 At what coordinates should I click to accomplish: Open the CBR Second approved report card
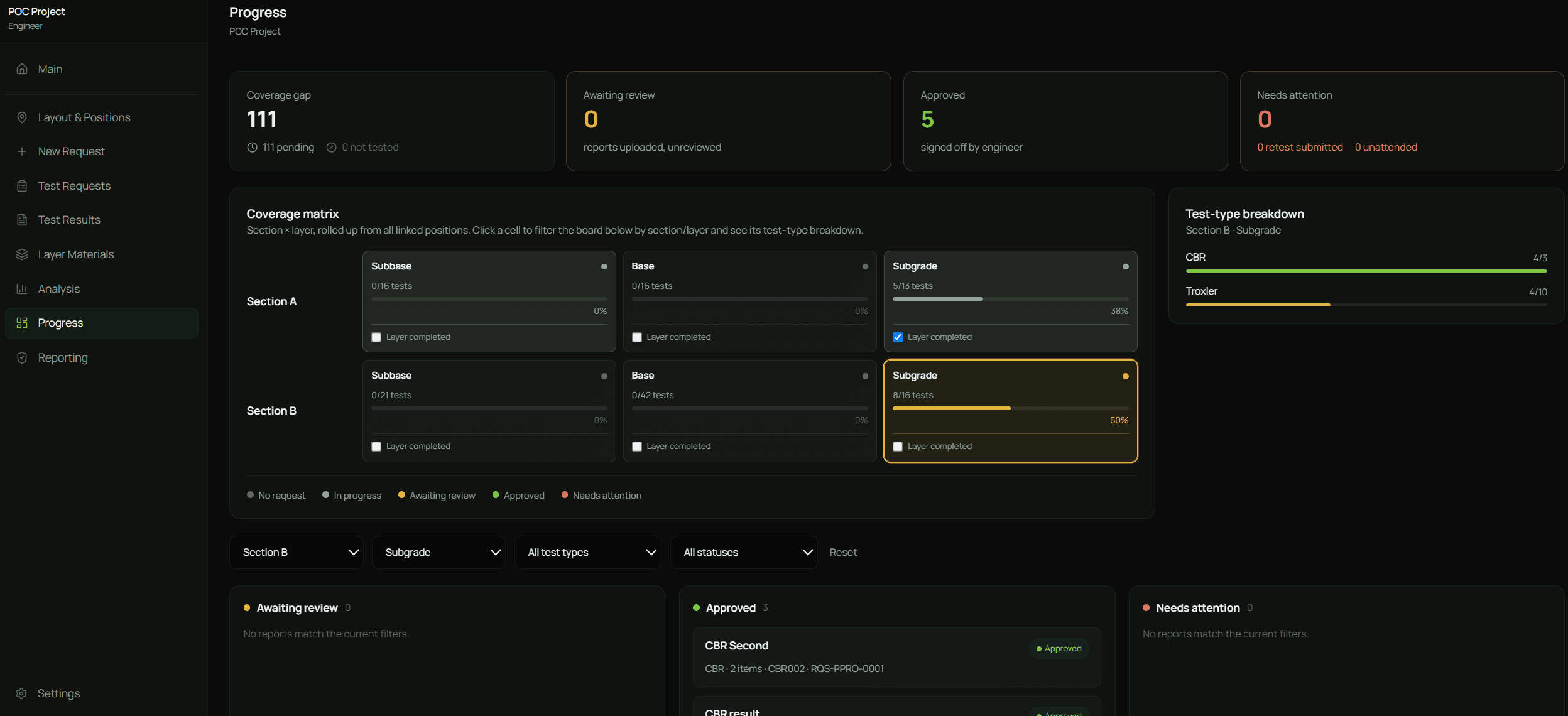(896, 657)
